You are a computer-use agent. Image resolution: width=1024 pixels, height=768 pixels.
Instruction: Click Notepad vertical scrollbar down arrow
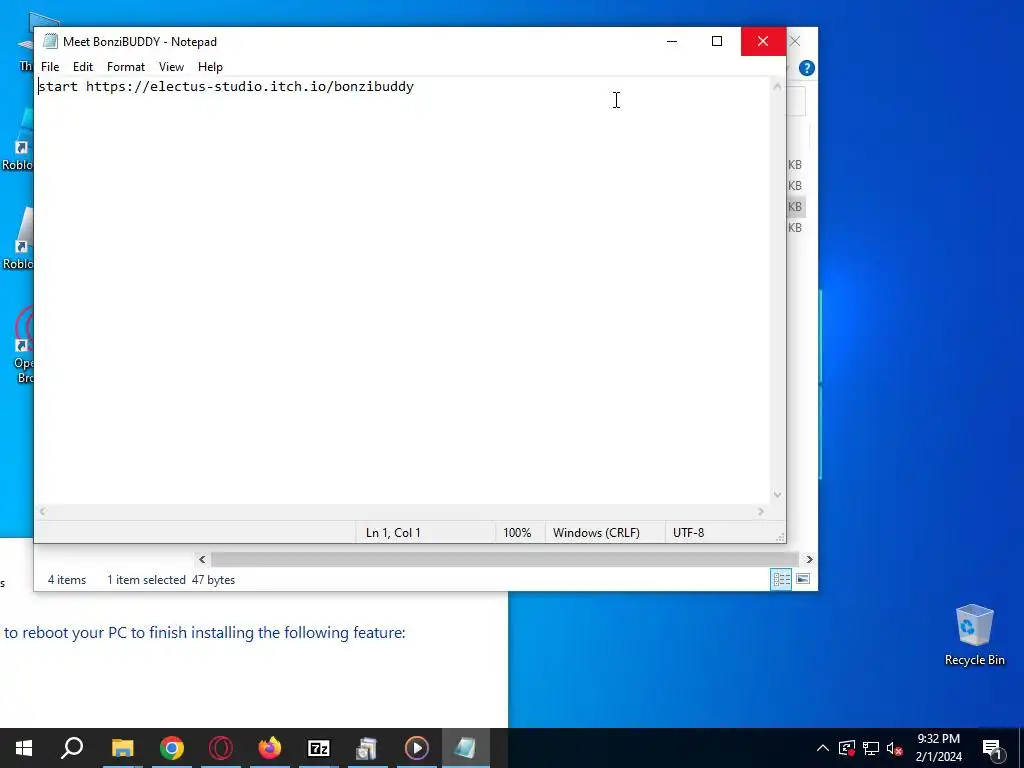777,495
